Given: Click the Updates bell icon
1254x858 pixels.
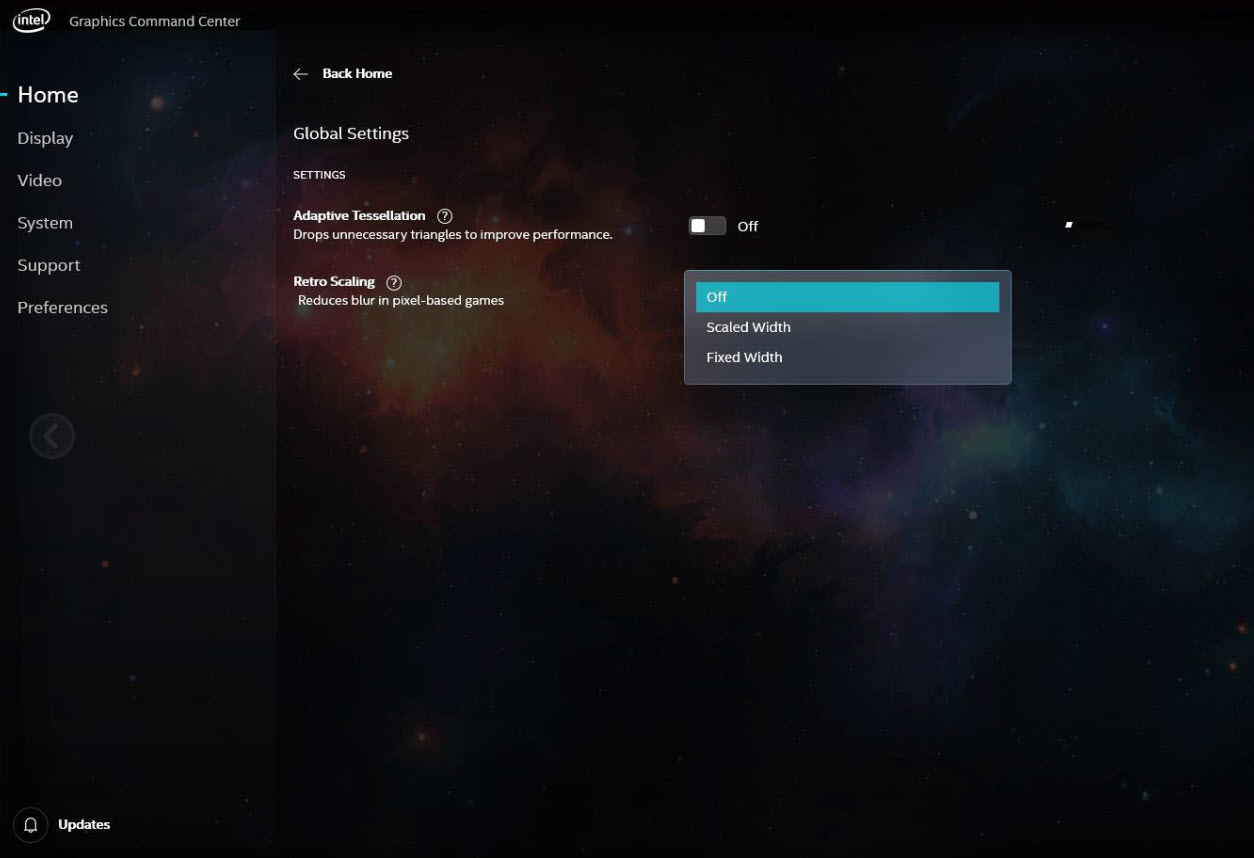Looking at the screenshot, I should [31, 825].
